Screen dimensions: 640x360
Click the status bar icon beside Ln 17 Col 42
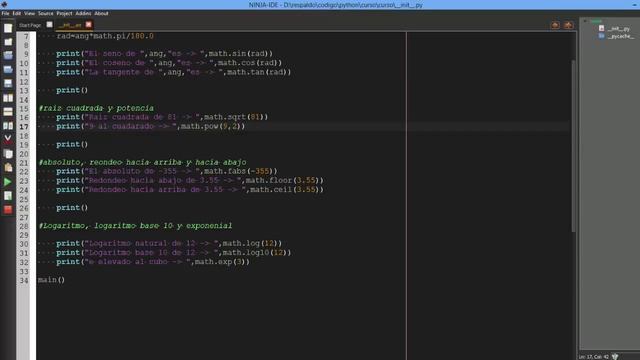pos(615,356)
